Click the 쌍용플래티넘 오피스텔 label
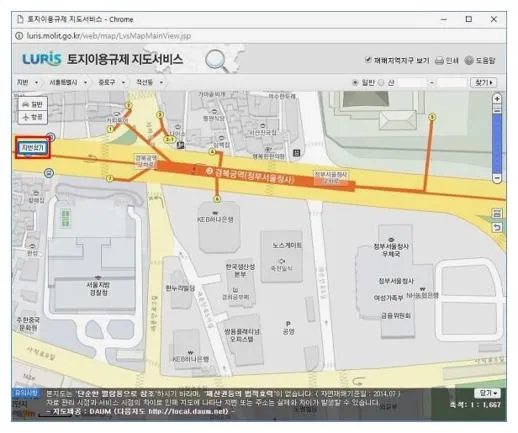This screenshot has width=518, height=433. click(242, 335)
